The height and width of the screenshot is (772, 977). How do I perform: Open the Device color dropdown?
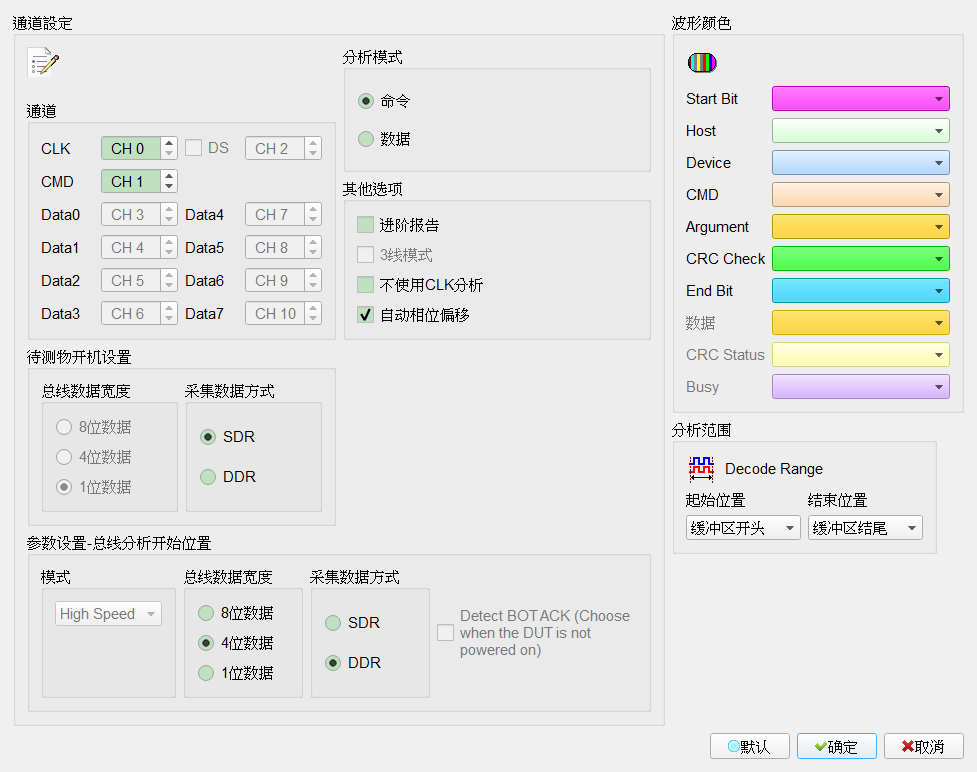[x=860, y=163]
